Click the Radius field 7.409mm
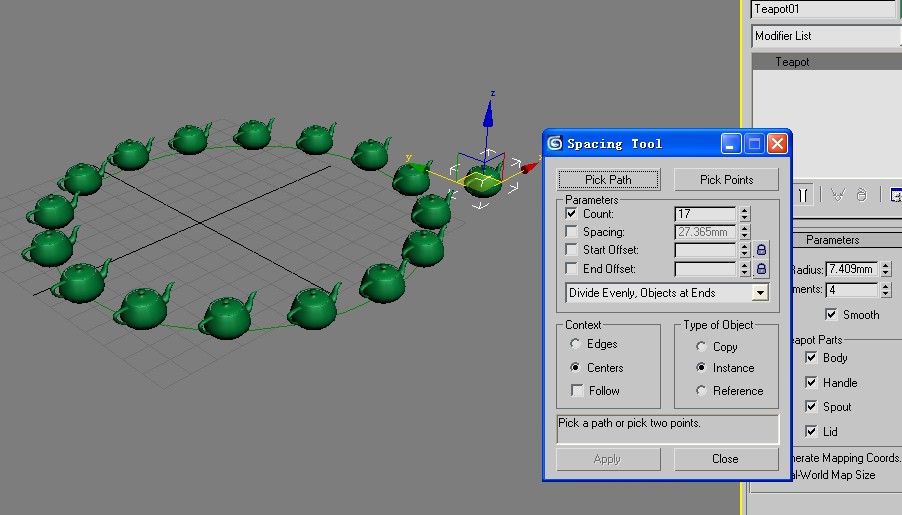 (x=852, y=269)
